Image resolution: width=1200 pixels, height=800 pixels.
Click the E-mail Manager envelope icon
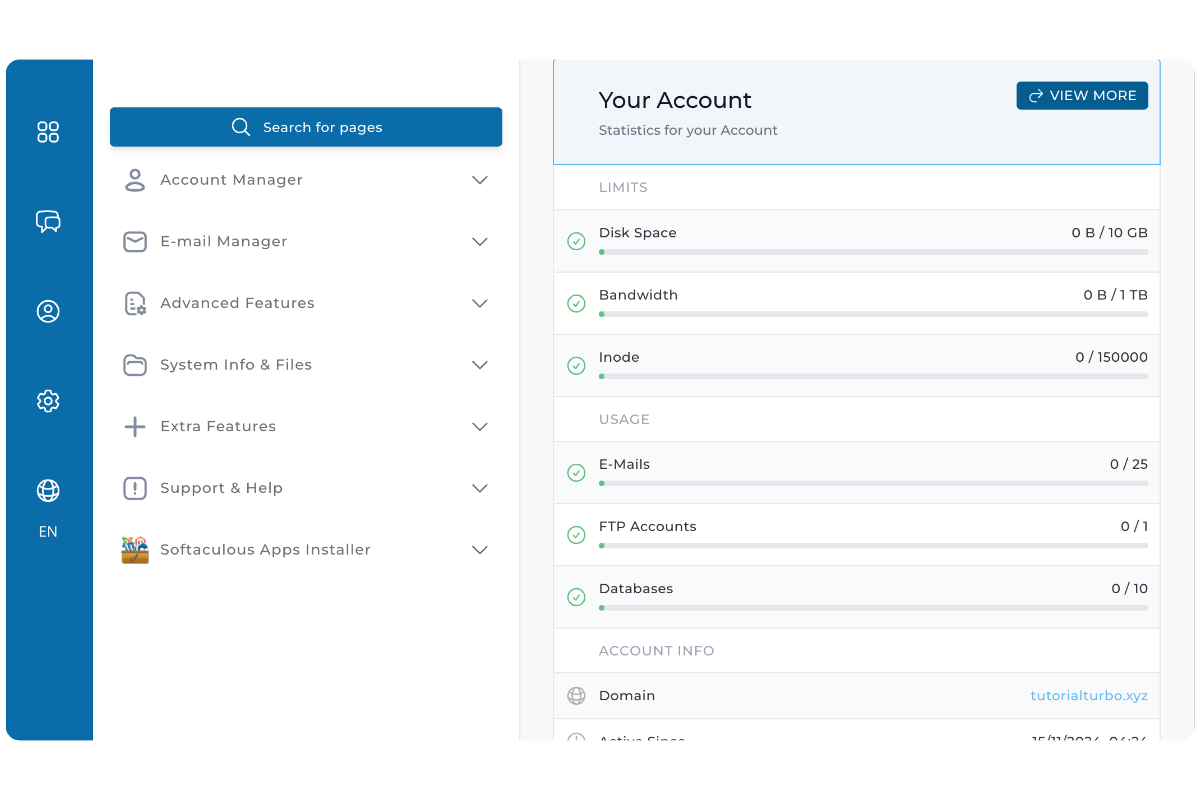(135, 242)
